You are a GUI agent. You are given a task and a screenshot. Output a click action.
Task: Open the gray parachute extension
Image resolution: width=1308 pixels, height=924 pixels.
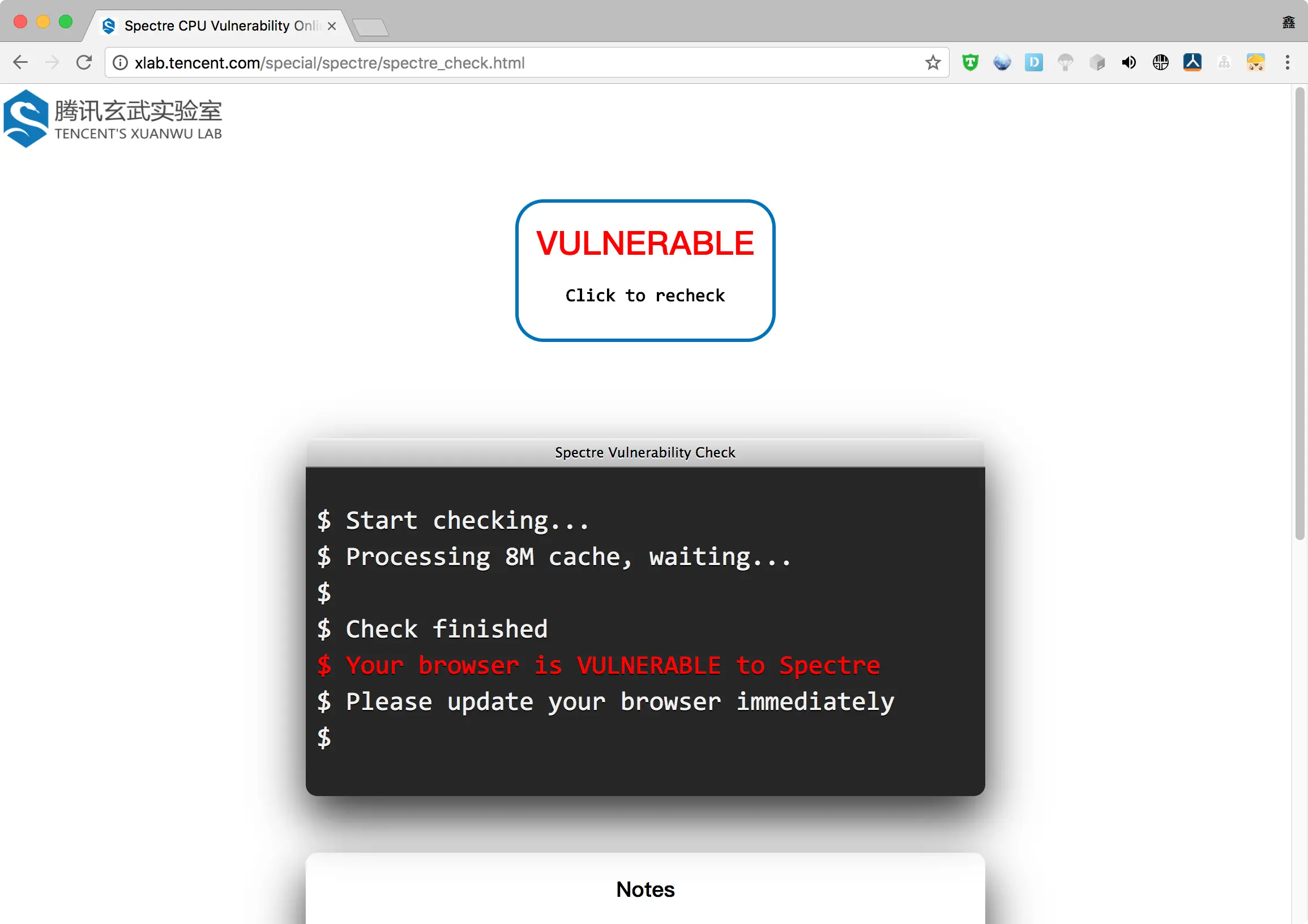click(1065, 62)
